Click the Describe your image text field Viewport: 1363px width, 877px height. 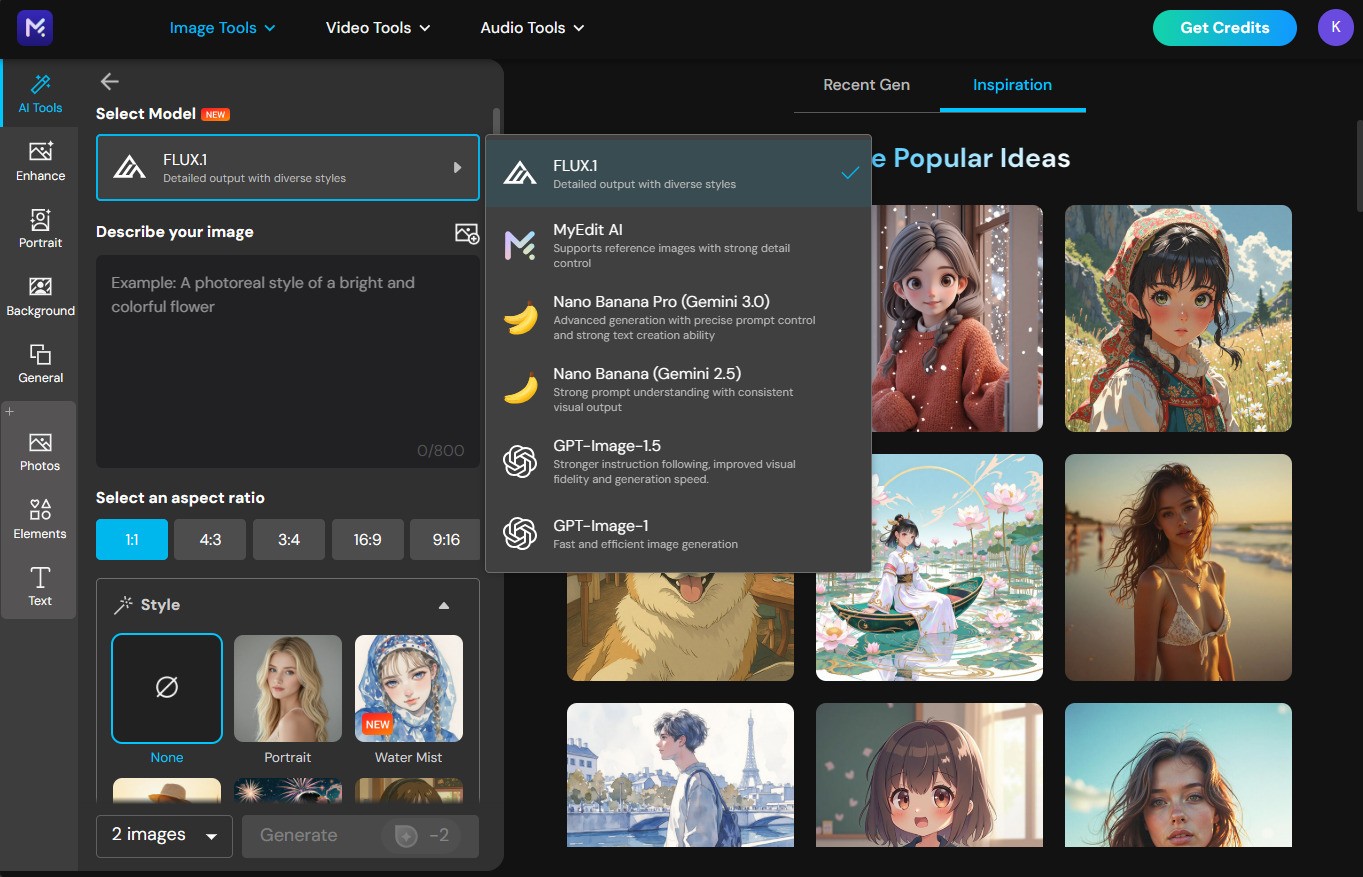(287, 360)
